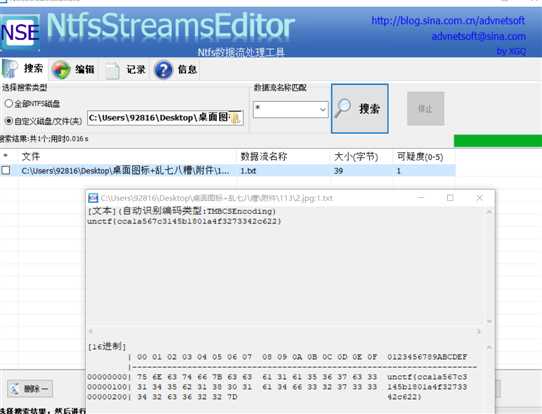Open the 编辑 edit tab
Viewport: 542px width, 414px height.
[x=73, y=69]
